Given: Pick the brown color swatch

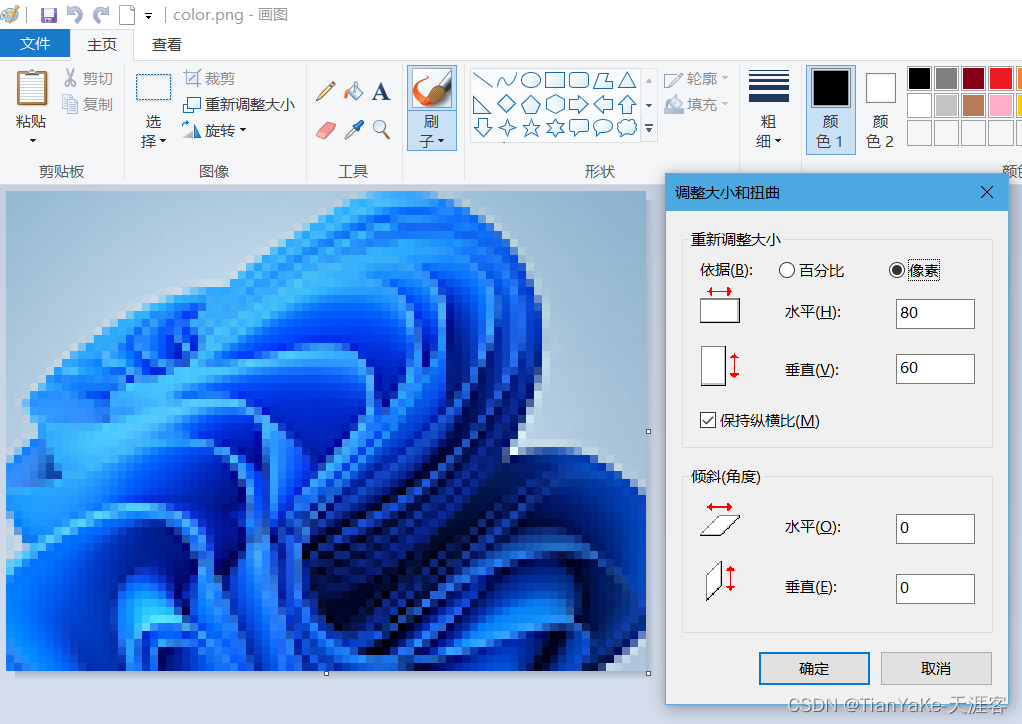Looking at the screenshot, I should 973,106.
